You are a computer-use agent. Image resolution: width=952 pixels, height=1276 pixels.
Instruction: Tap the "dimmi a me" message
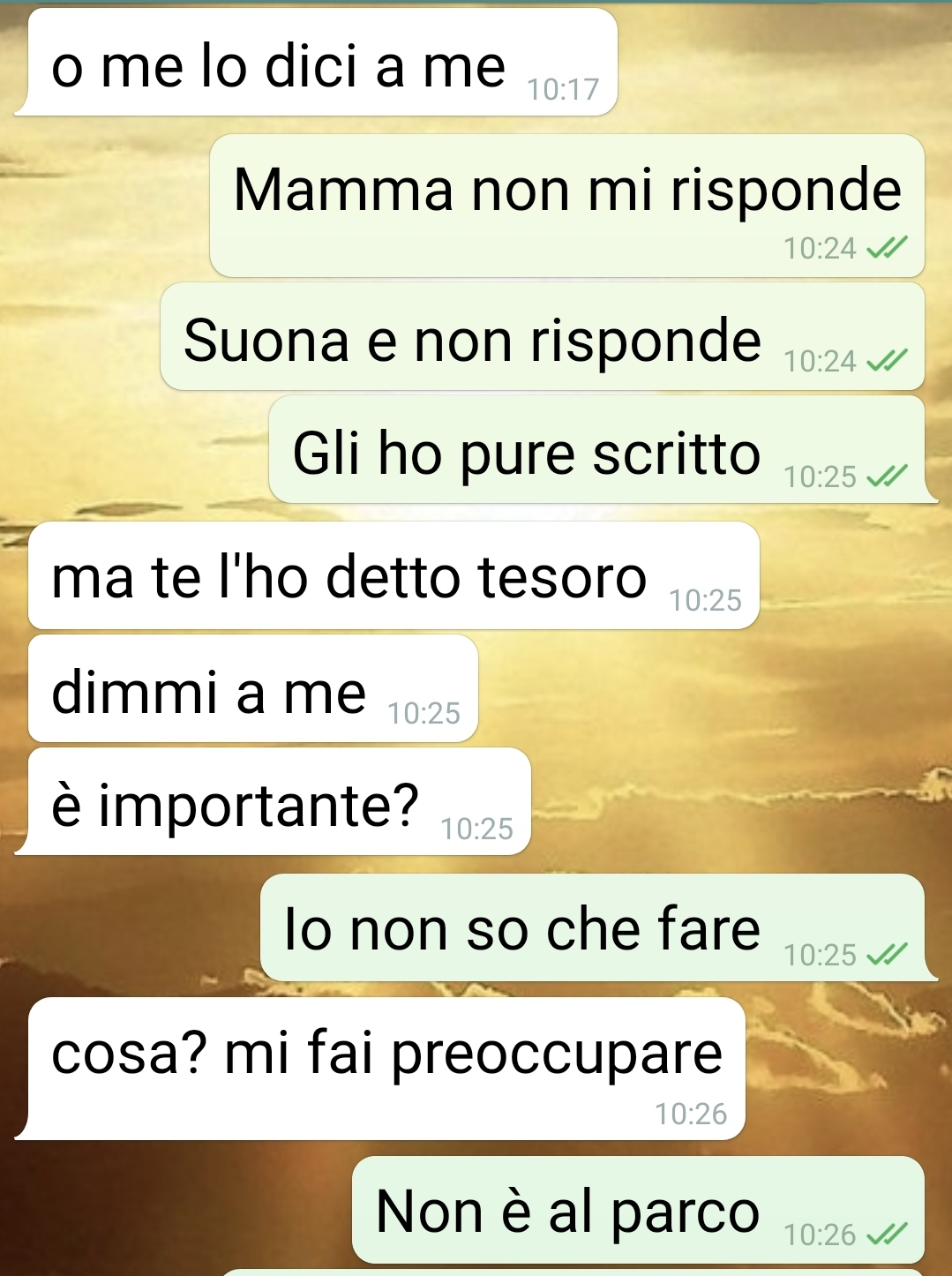253,688
